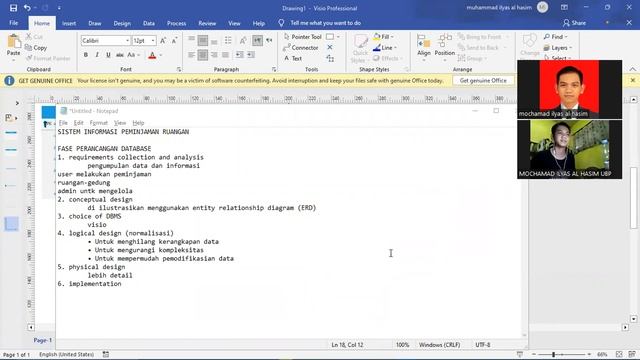Click the Paste clipboard icon

click(x=13, y=42)
